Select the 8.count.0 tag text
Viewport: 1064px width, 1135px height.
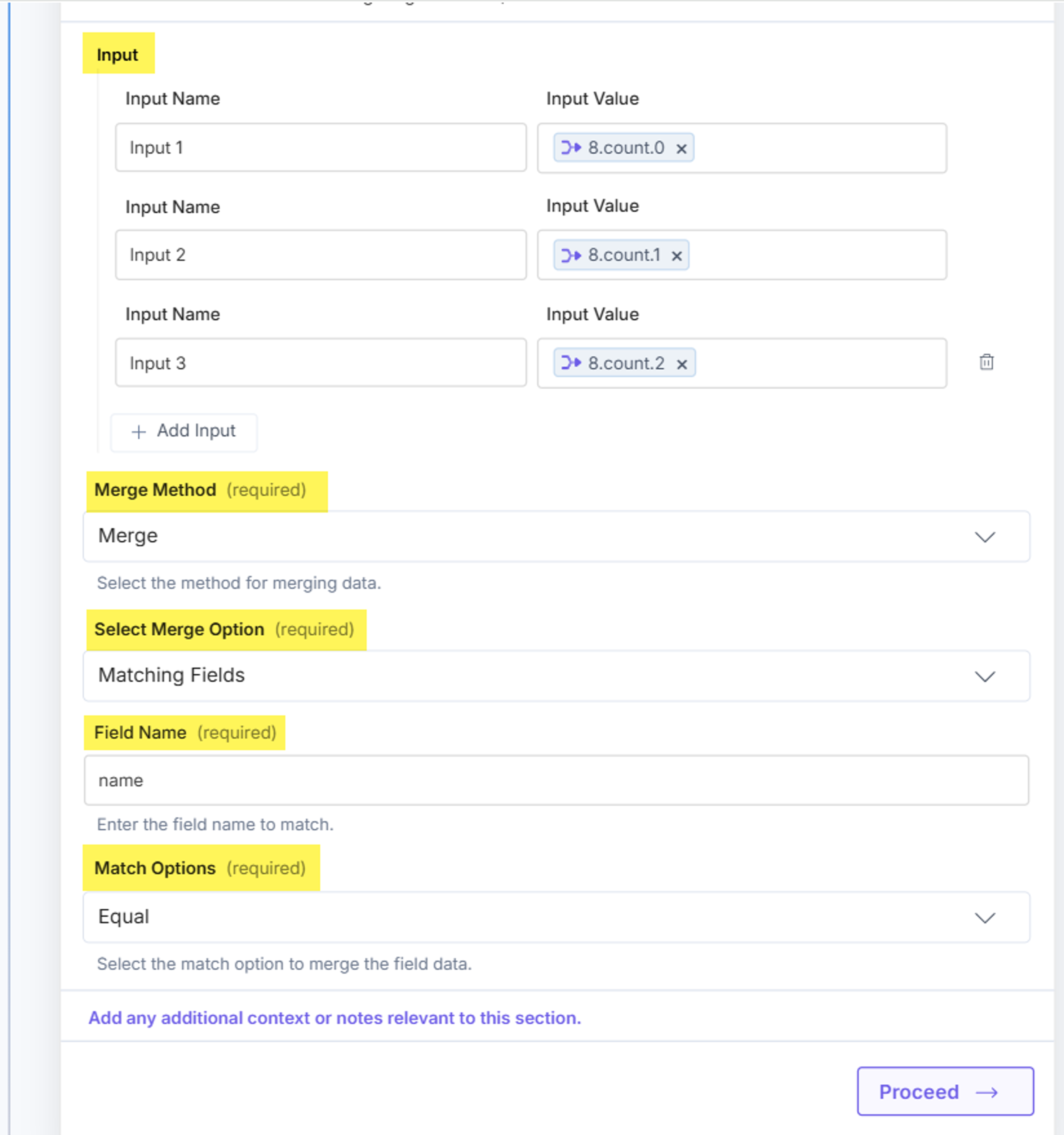(x=626, y=148)
